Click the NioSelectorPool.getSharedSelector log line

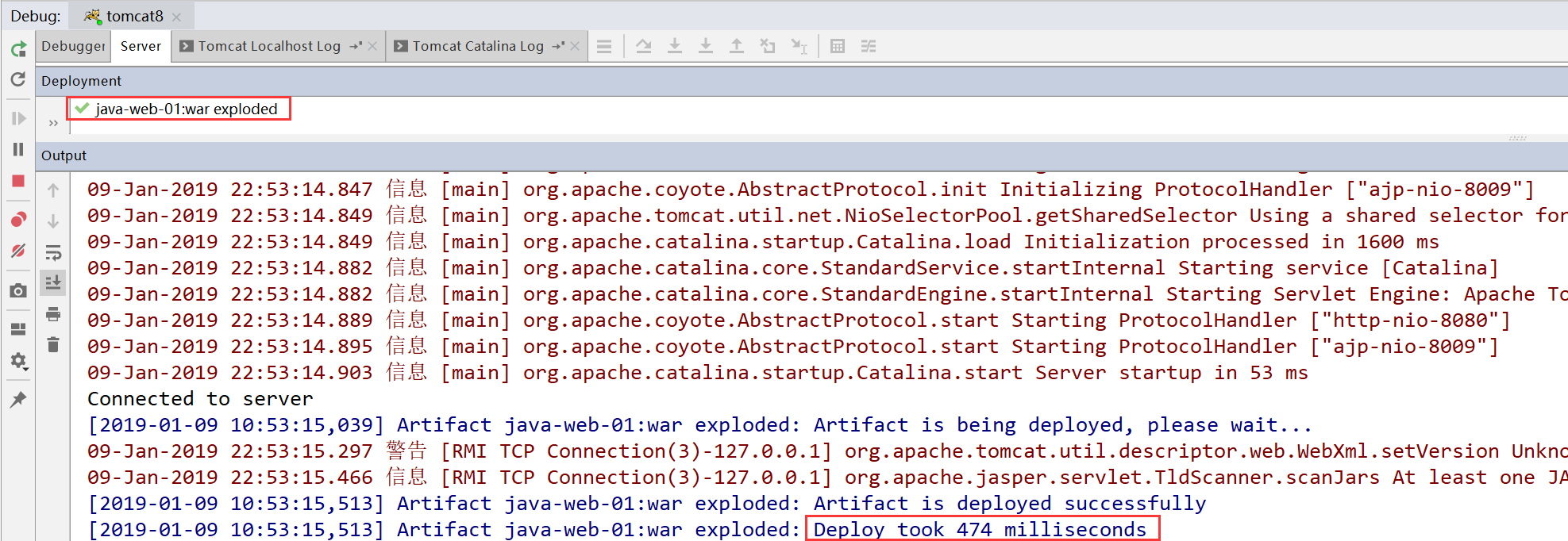tap(827, 215)
